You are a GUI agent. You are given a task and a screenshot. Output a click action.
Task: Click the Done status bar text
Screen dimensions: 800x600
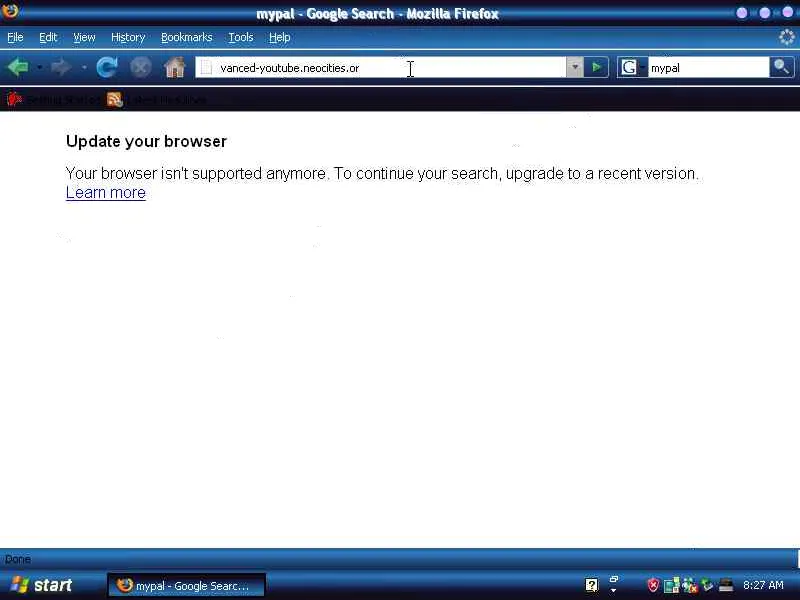[18, 559]
